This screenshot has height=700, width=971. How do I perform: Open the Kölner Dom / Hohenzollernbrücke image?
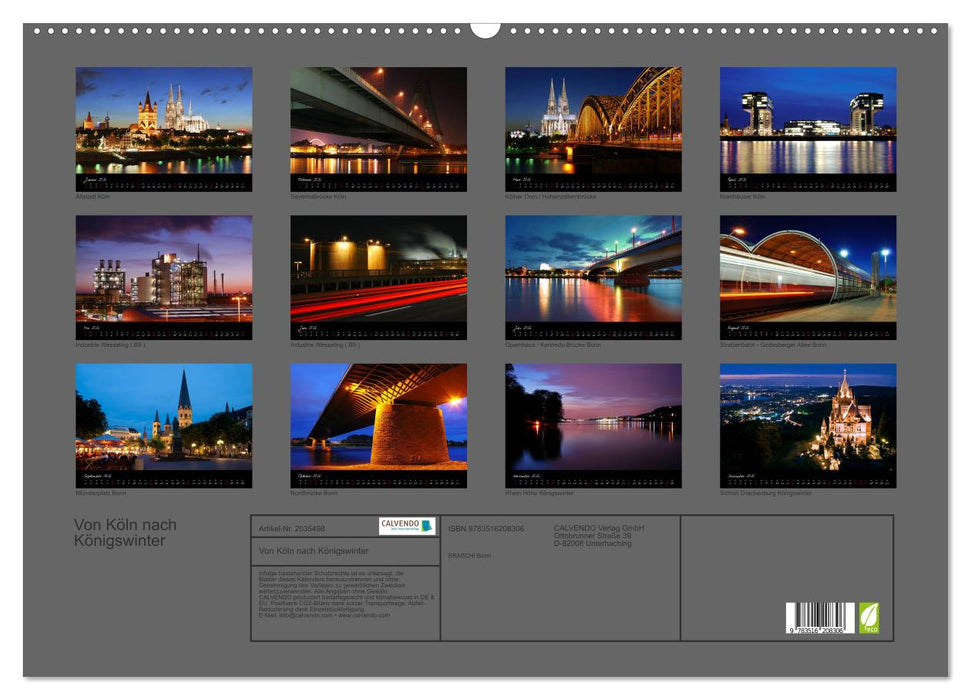click(593, 122)
